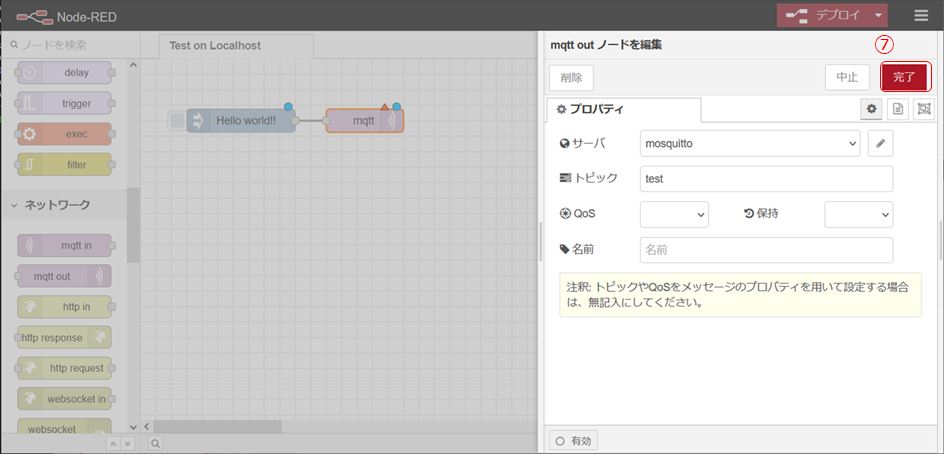Open the サーバ mosquitto dropdown
Viewport: 944px width, 454px height.
(749, 144)
